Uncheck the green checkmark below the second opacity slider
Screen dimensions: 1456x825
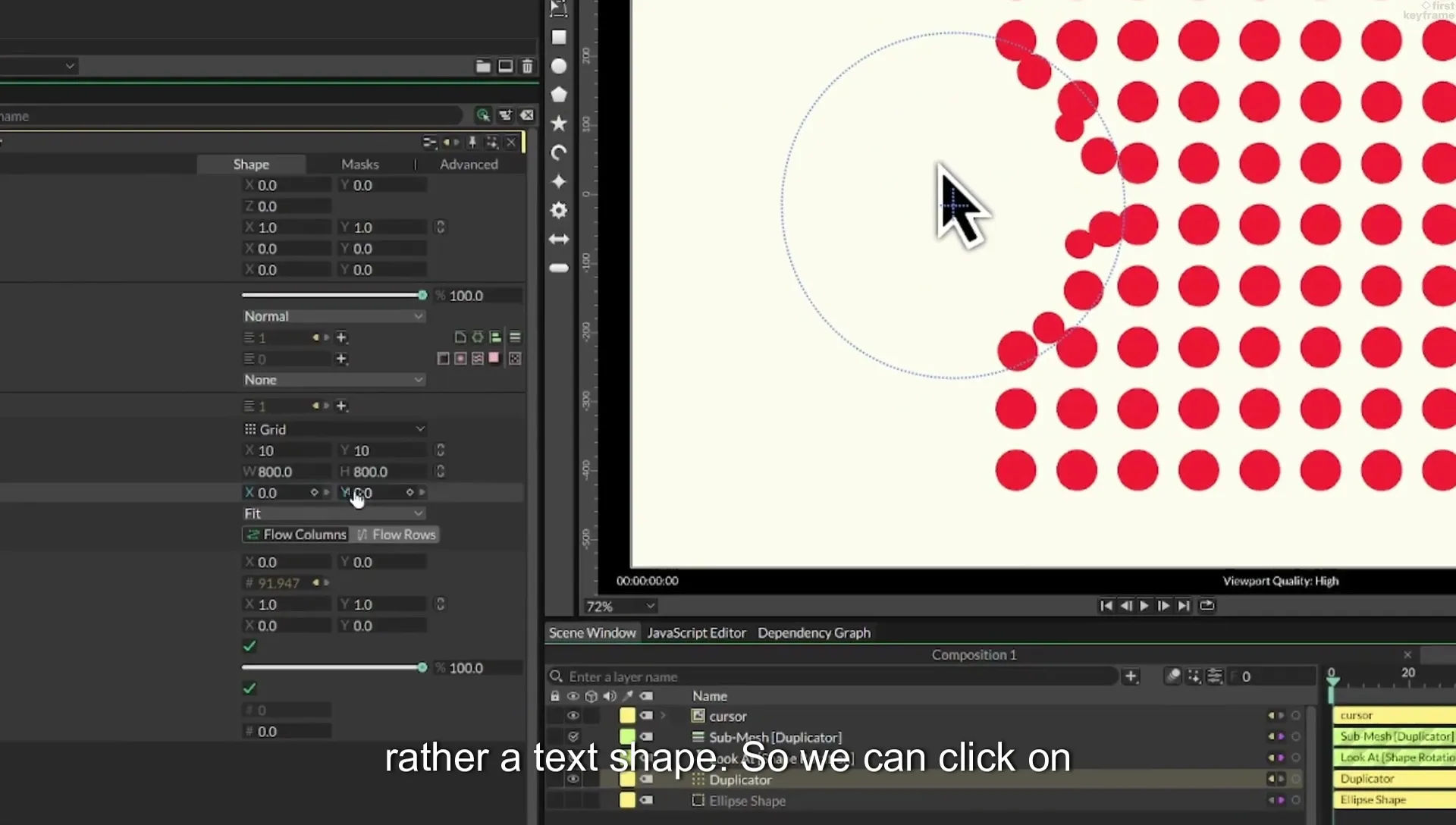249,689
